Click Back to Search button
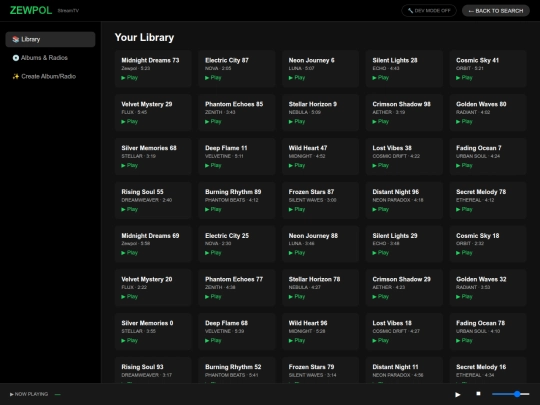The width and height of the screenshot is (540, 405). click(496, 11)
